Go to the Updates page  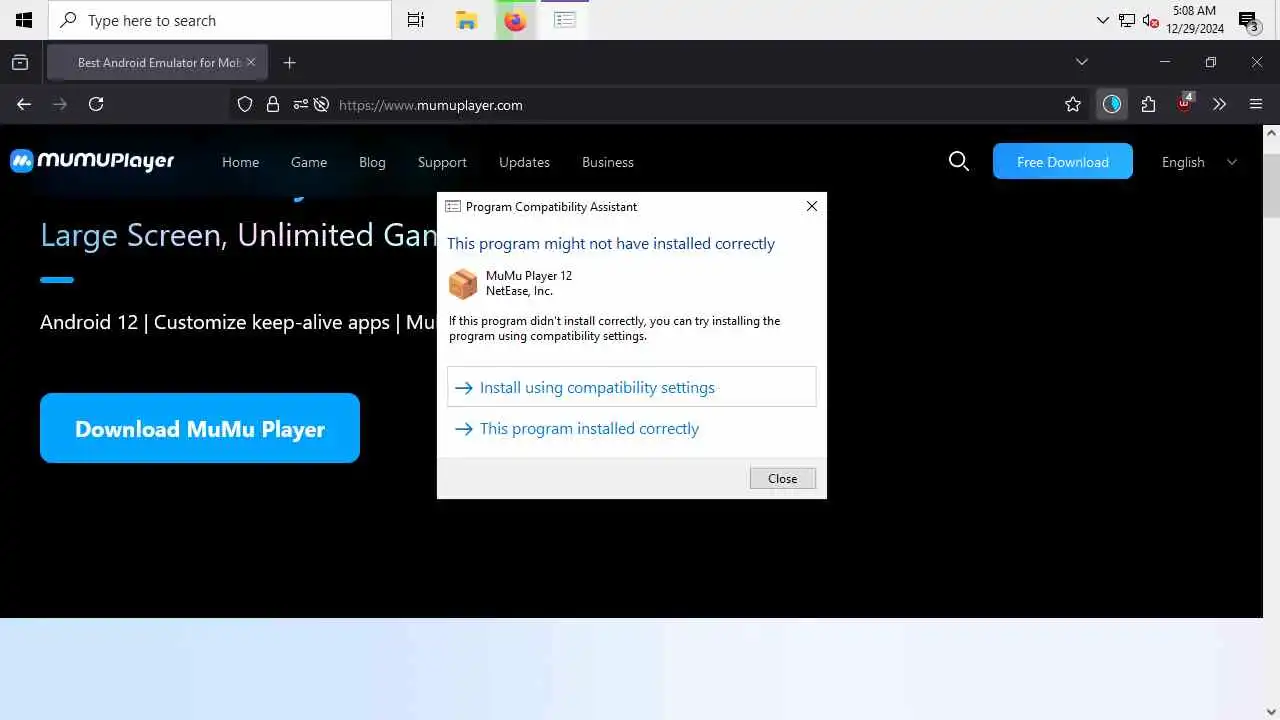[x=524, y=162]
